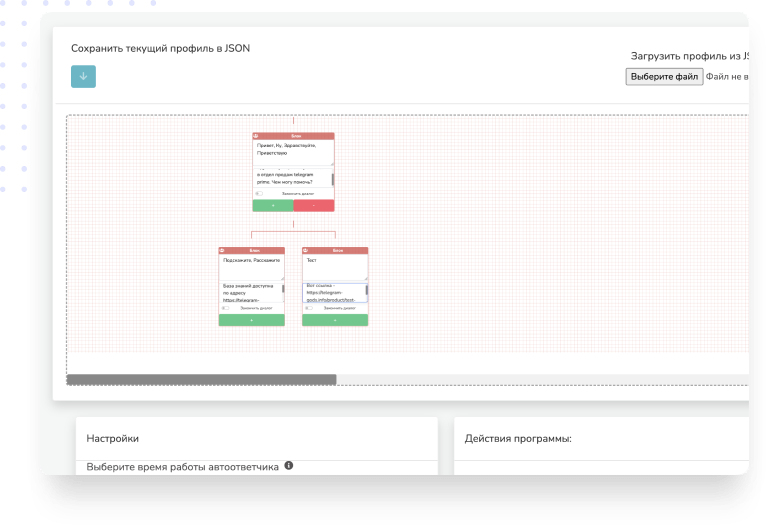Click the canvas horizontal scrollbar thumb
The width and height of the screenshot is (766, 525).
pyautogui.click(x=201, y=380)
